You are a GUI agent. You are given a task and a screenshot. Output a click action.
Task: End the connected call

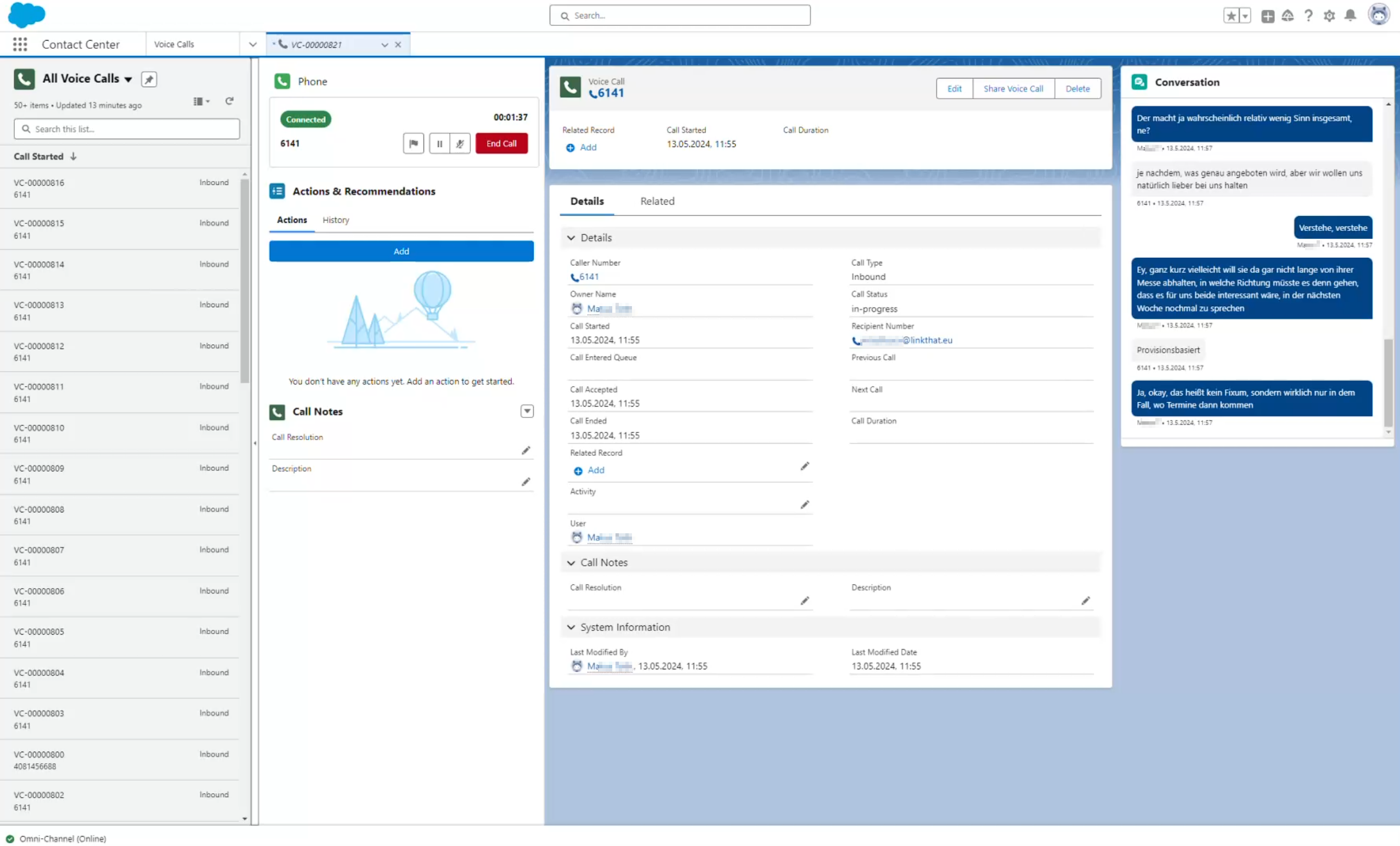pos(501,144)
